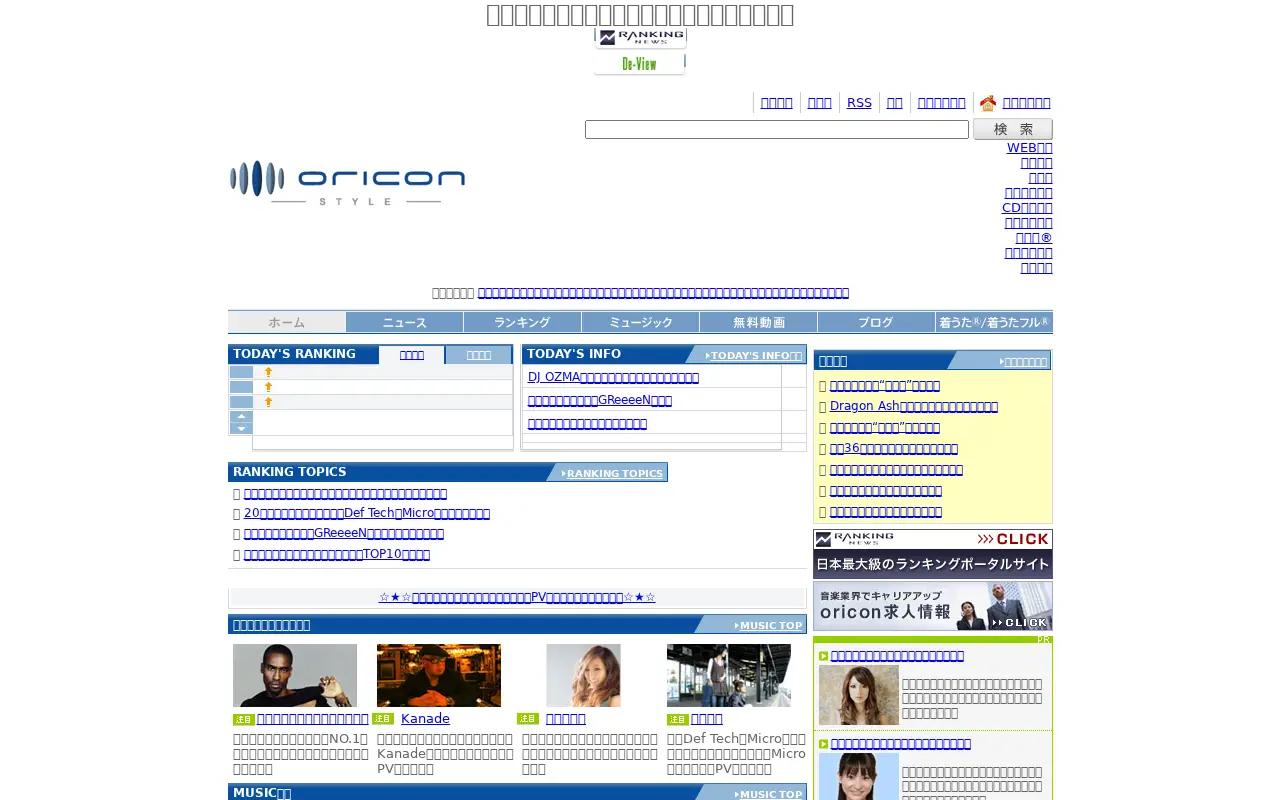Open the train station platform photo
This screenshot has width=1280, height=800.
(729, 675)
